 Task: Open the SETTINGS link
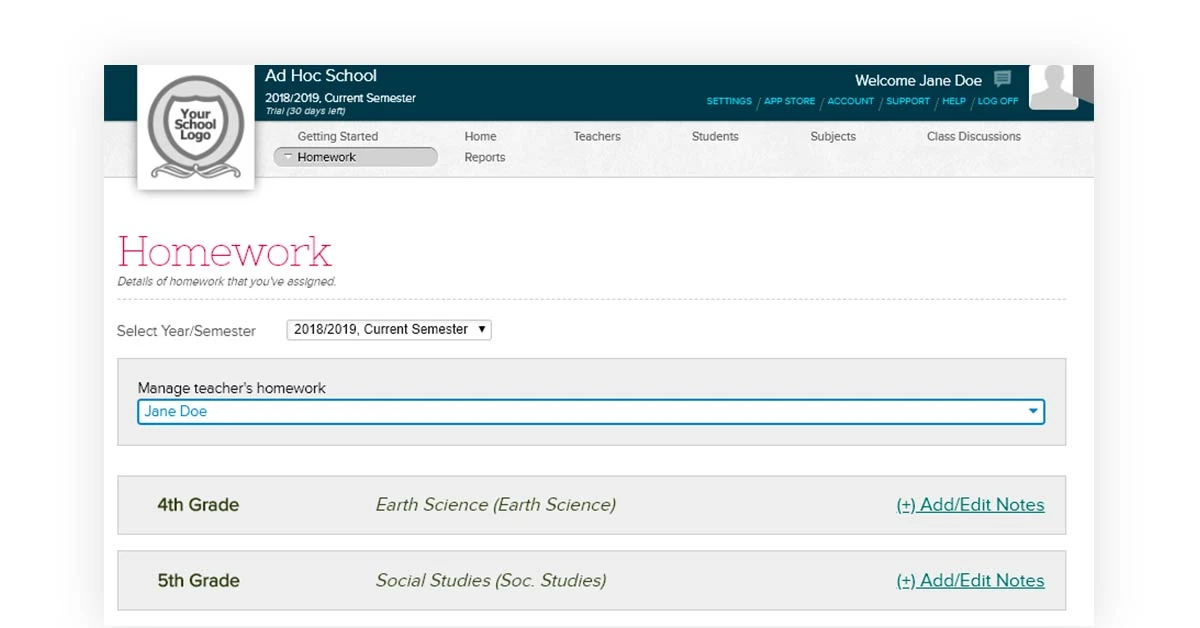tap(728, 101)
